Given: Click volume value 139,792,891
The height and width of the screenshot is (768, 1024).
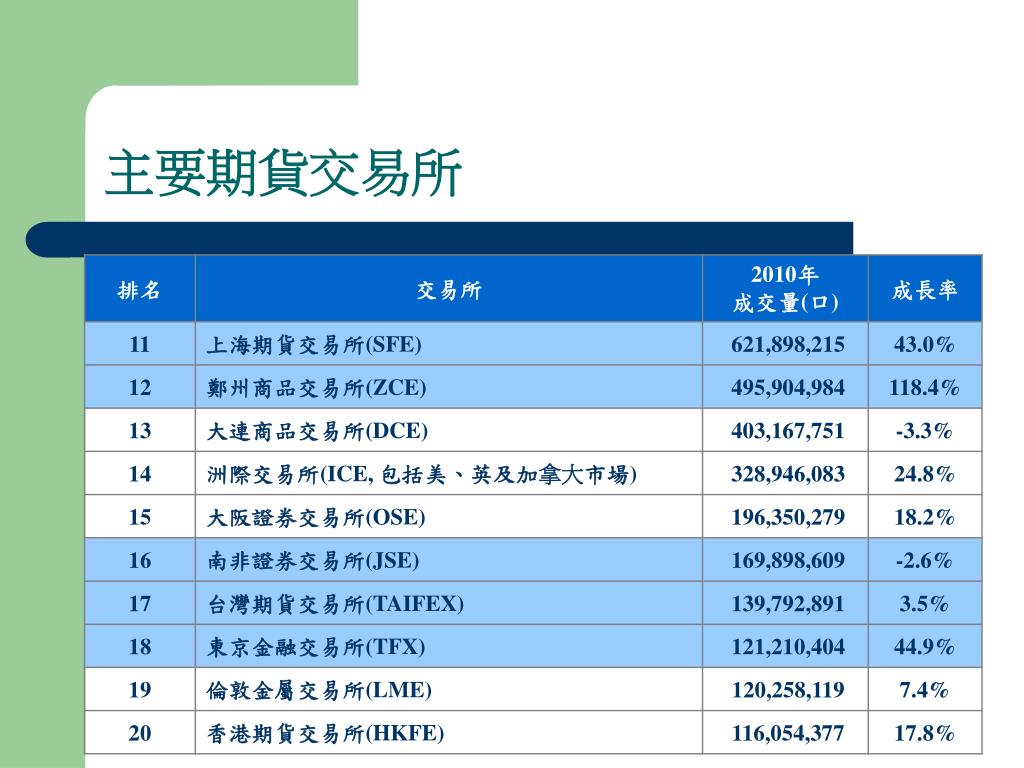Looking at the screenshot, I should (x=788, y=603).
